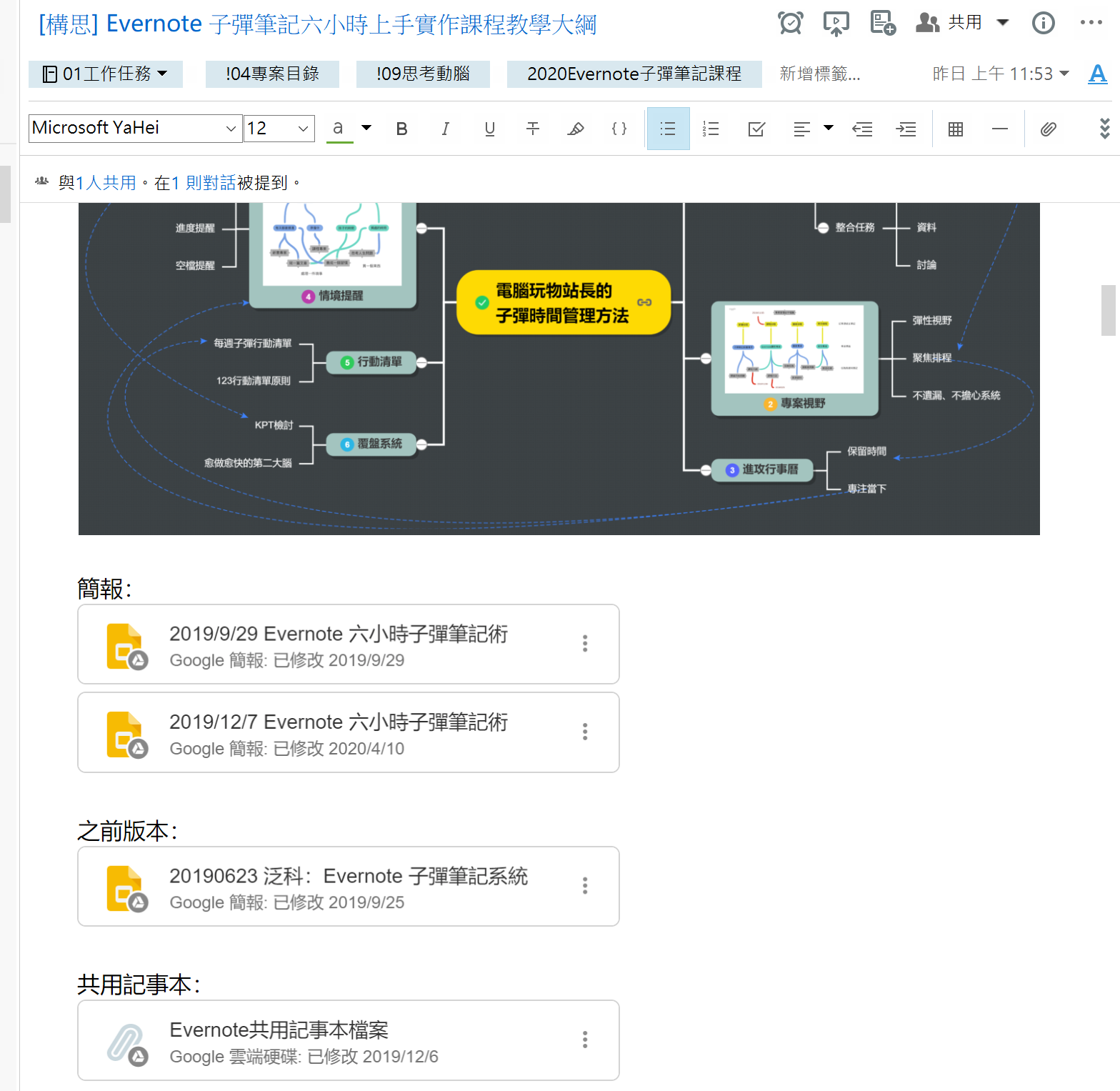Choose the font color with the a button
Viewport: 1120px width, 1091px height.
(339, 129)
